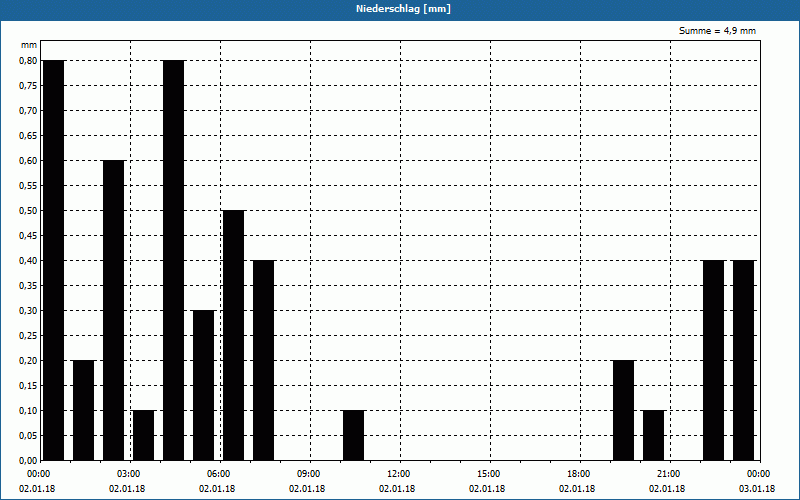Click the 0,20 y-axis label
This screenshot has height=500, width=800.
point(28,361)
